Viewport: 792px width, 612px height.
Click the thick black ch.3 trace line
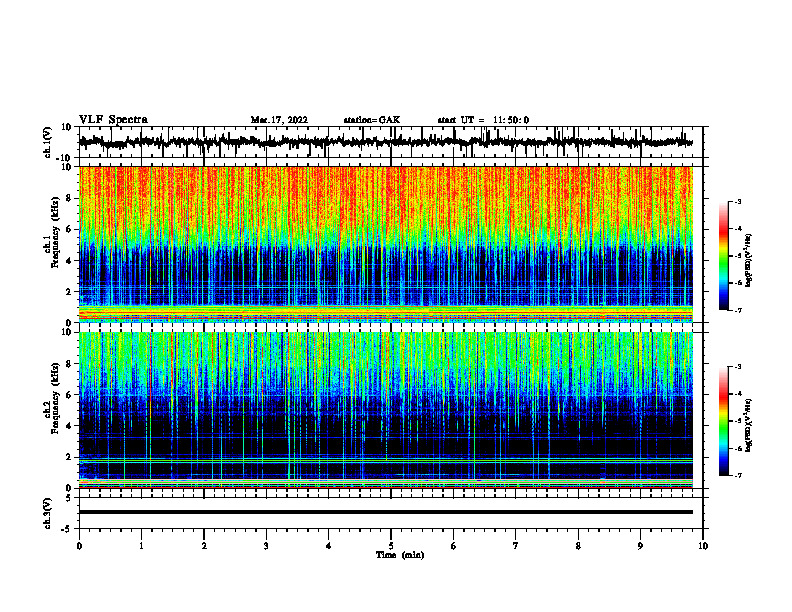click(385, 512)
